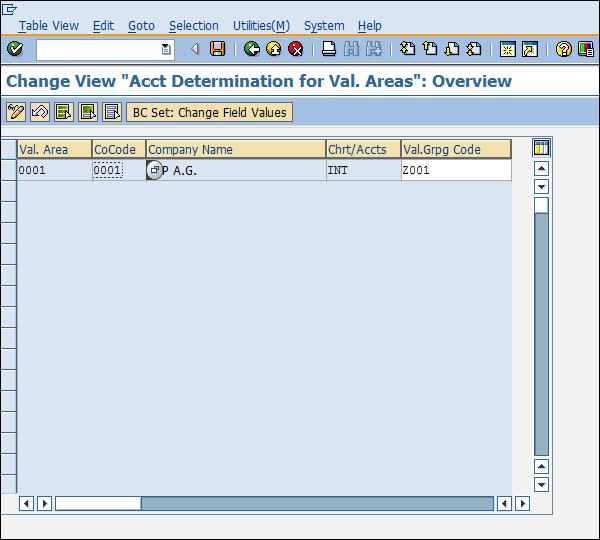Open search help next to Company Name
Image resolution: width=600 pixels, height=540 pixels.
(154, 171)
